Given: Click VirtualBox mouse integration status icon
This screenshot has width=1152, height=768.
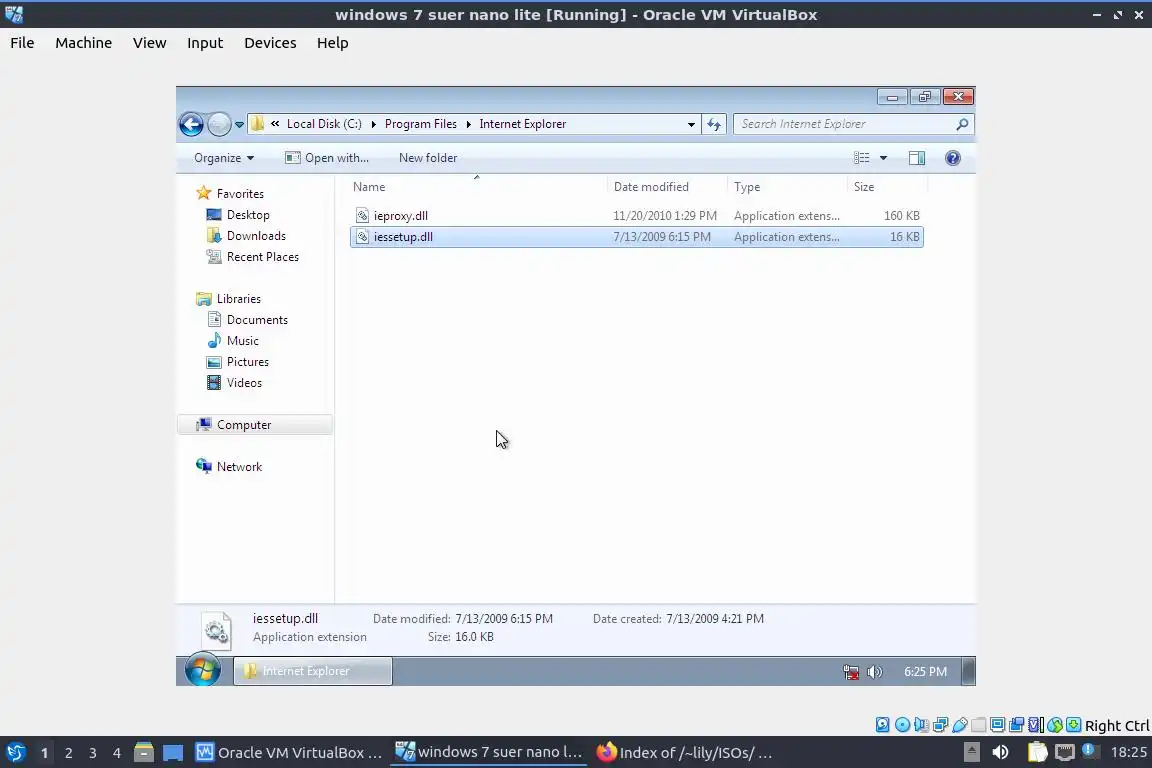Looking at the screenshot, I should (x=1055, y=725).
